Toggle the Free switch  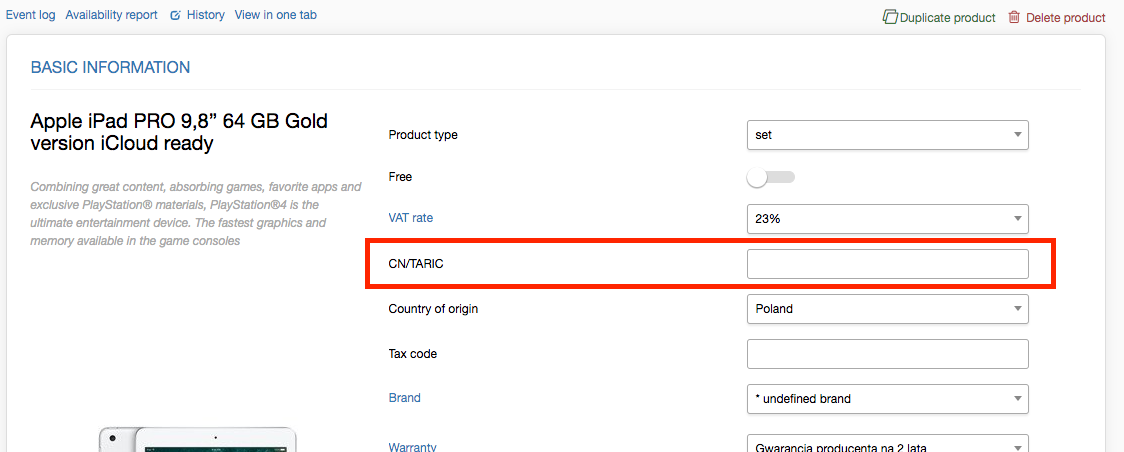[x=771, y=177]
